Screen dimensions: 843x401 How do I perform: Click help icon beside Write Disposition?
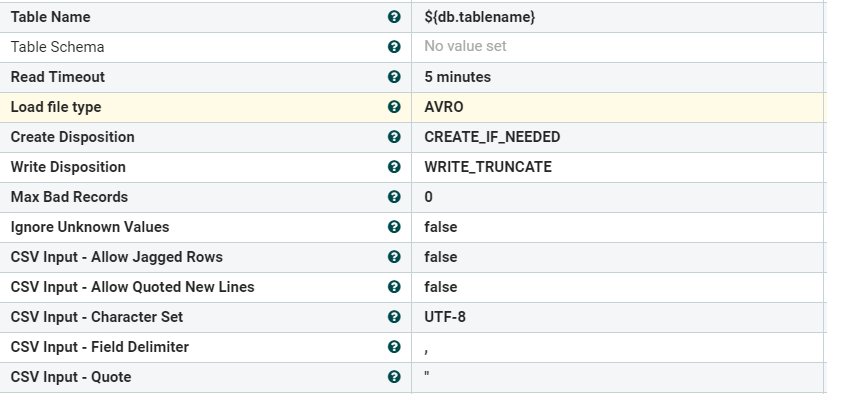coord(394,167)
